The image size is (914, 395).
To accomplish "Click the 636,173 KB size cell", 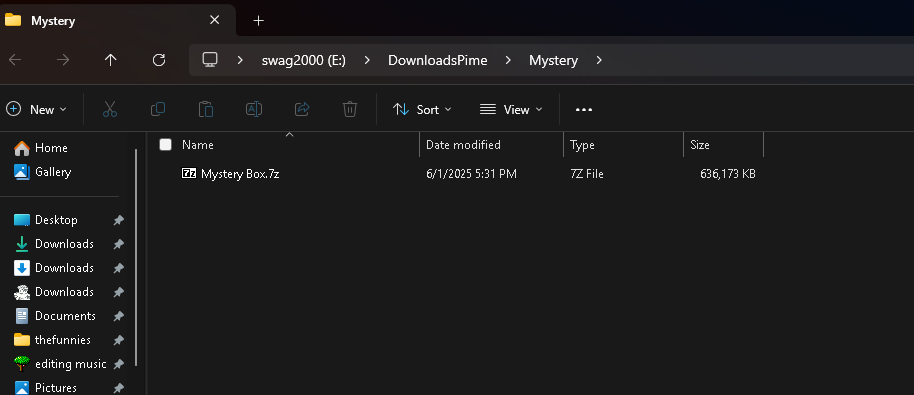I will (727, 174).
